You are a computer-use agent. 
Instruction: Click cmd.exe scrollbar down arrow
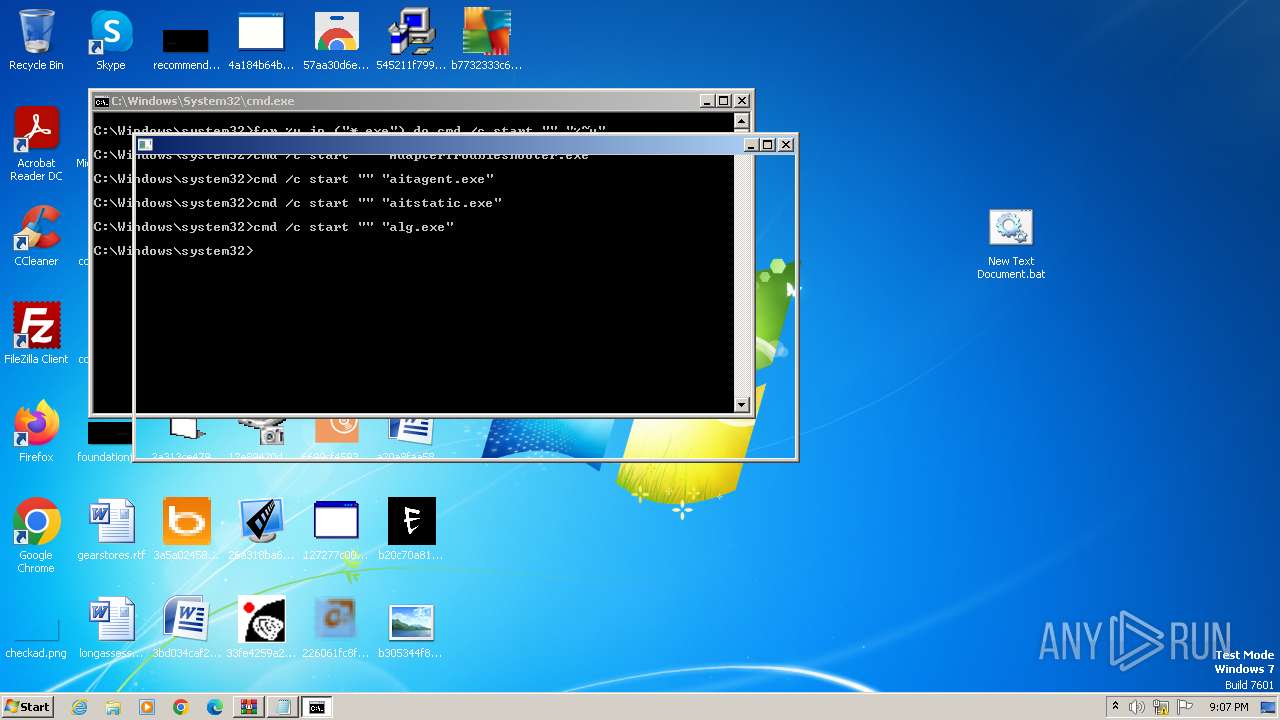(741, 404)
